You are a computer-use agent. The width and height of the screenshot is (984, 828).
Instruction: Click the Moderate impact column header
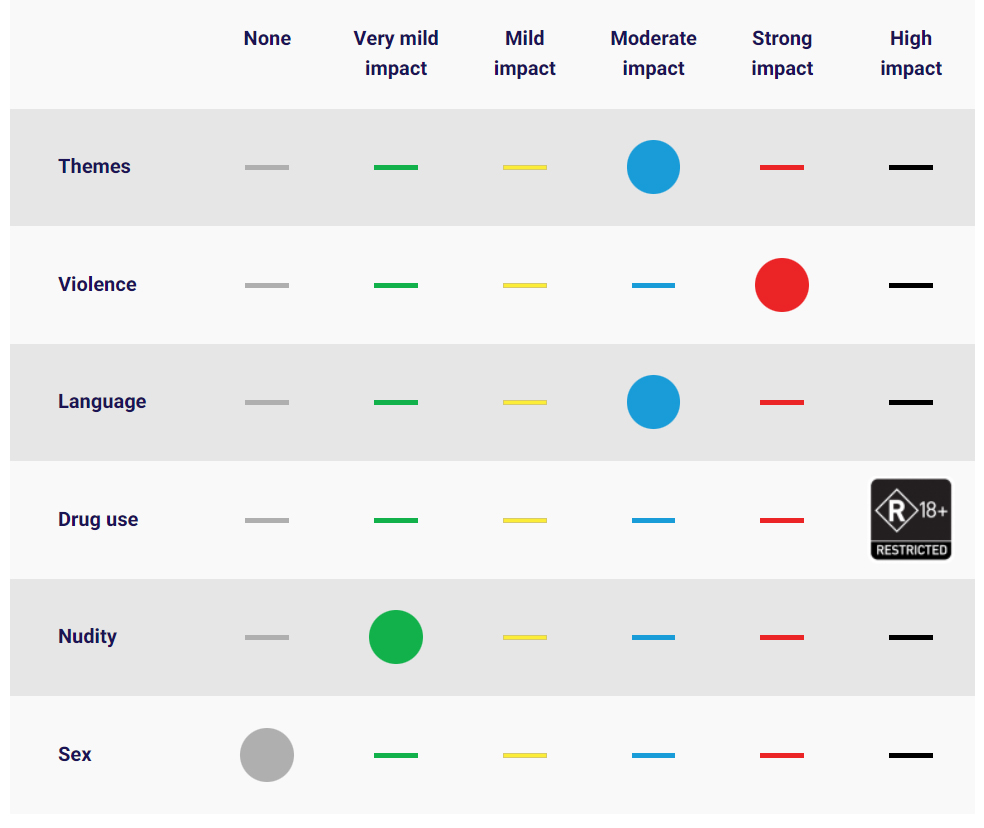pyautogui.click(x=653, y=53)
